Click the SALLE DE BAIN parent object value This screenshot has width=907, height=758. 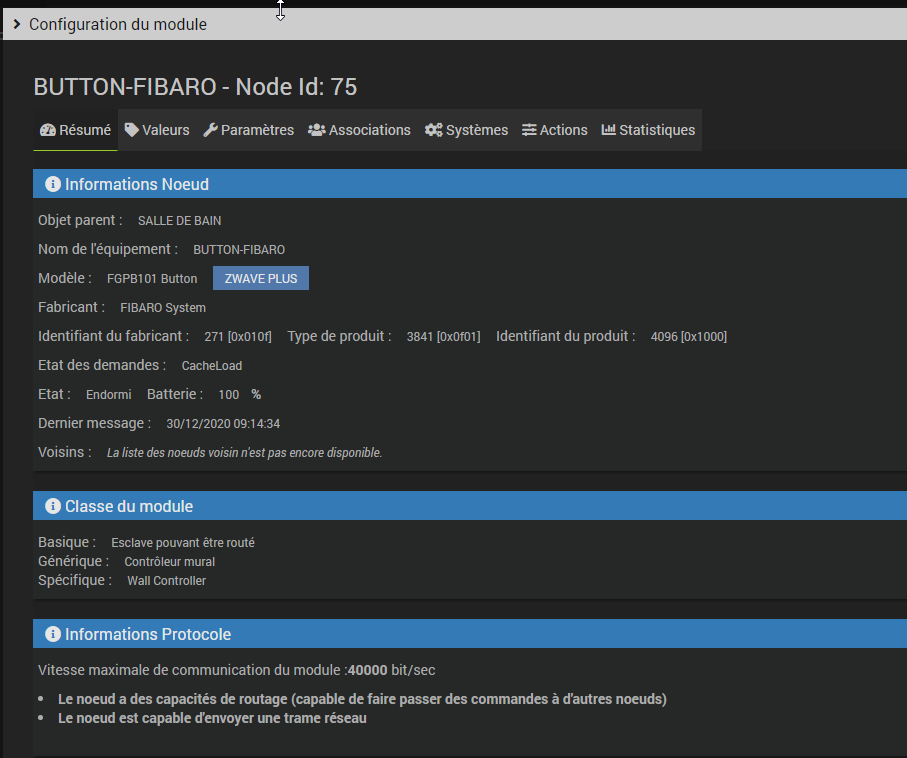[x=179, y=221]
